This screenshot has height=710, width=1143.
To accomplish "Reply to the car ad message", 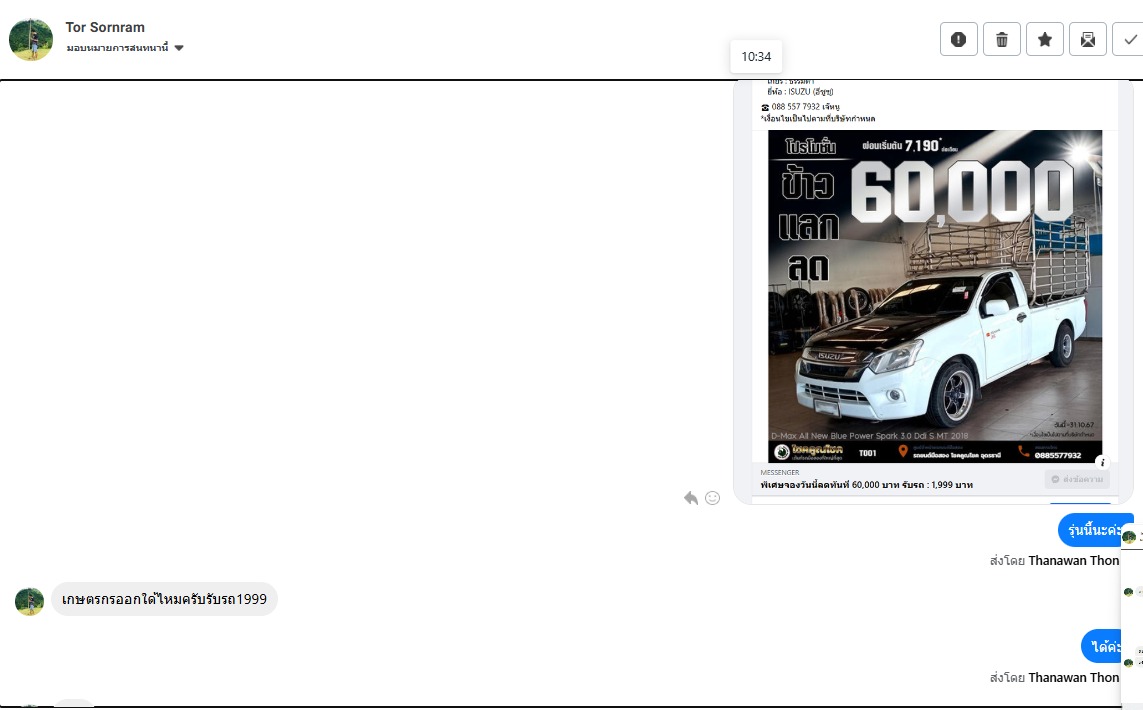I will coord(690,497).
